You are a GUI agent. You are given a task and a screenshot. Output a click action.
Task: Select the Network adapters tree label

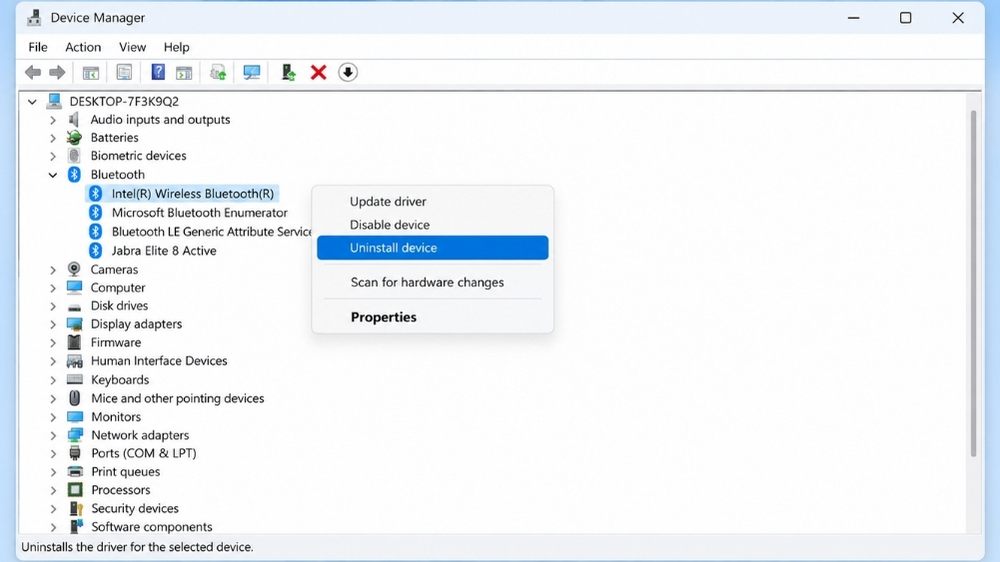140,435
